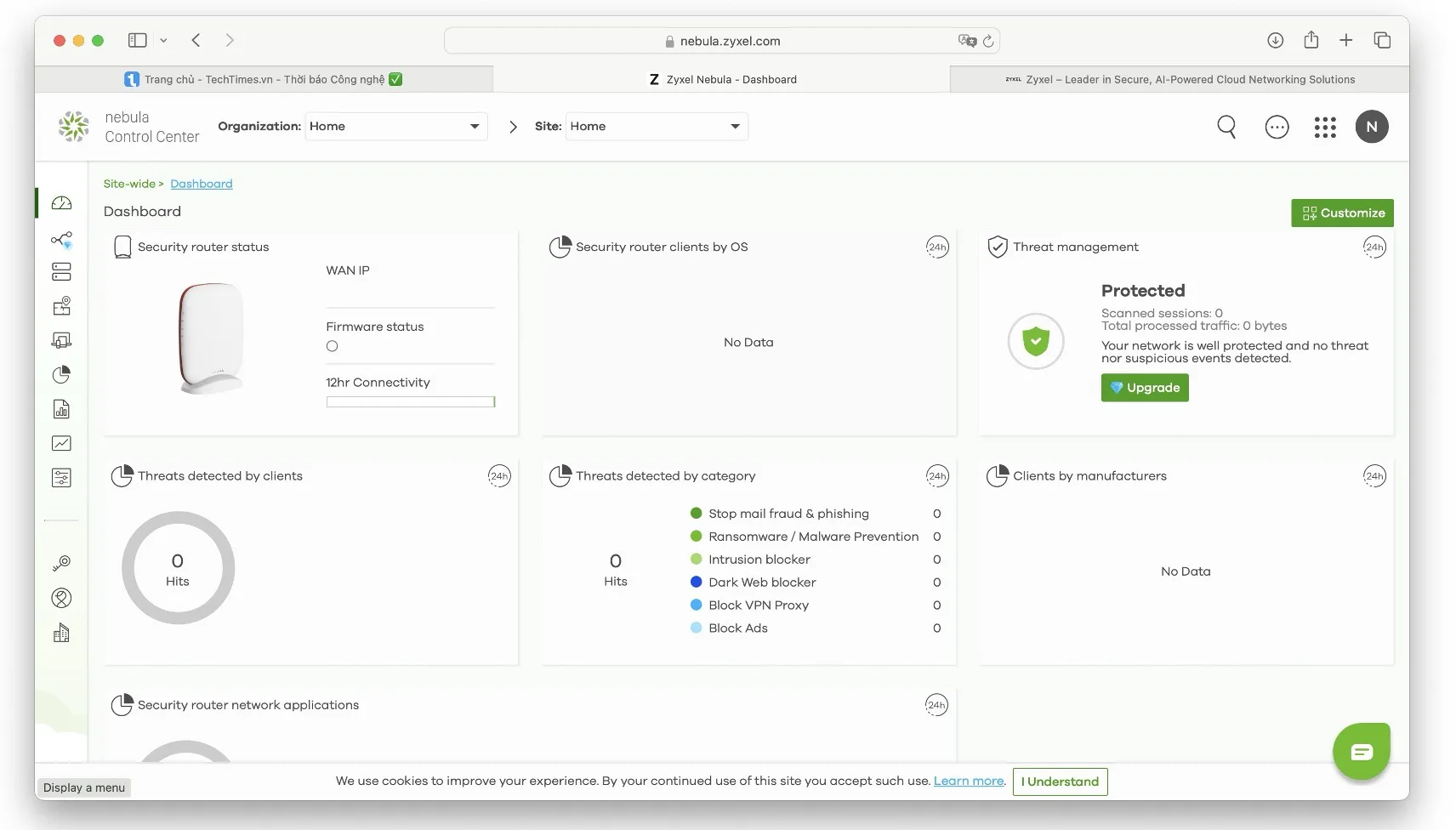Click the Safari address bar nebula.zyxel.com
The height and width of the screenshot is (830, 1456).
click(x=722, y=41)
